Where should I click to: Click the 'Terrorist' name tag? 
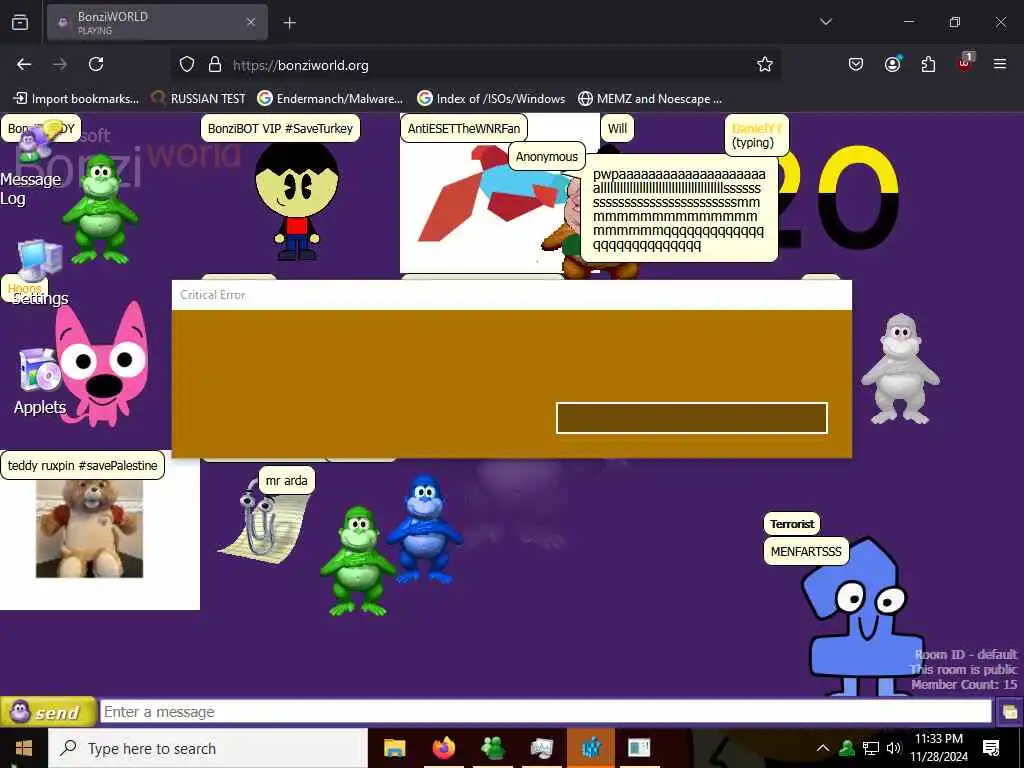[792, 524]
